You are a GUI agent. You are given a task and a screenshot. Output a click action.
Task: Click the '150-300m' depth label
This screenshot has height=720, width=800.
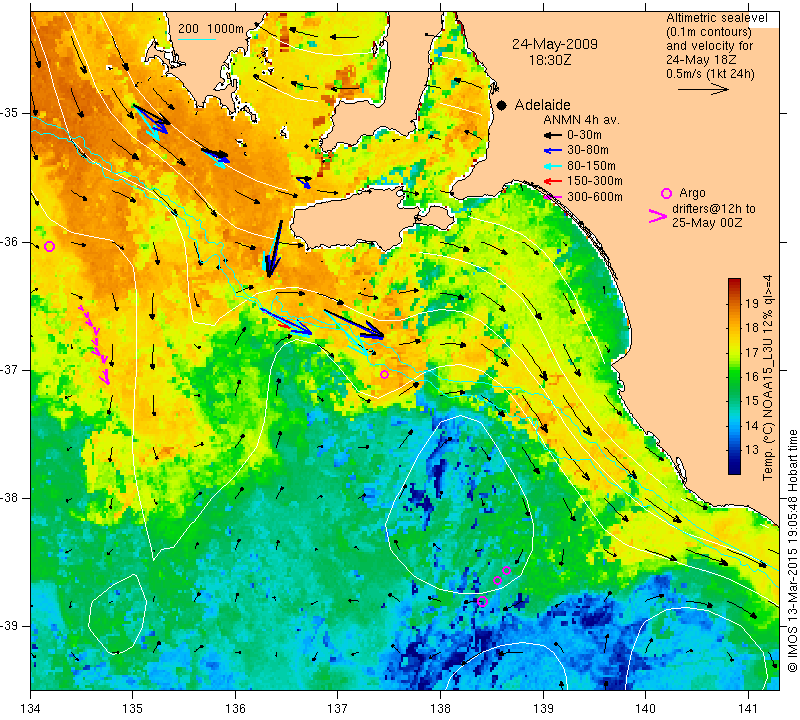(x=594, y=181)
